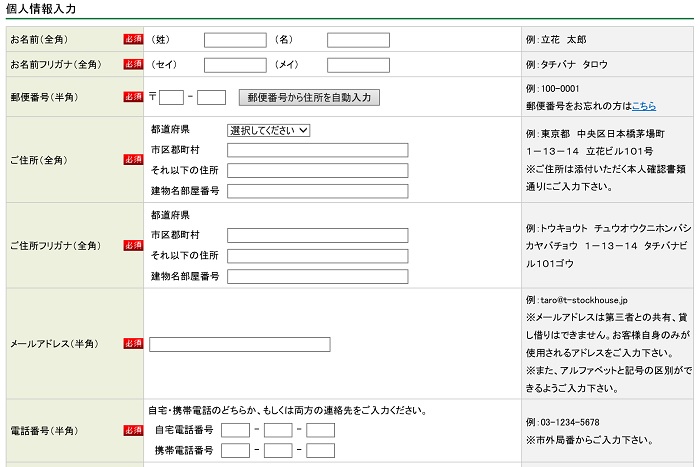Click the ご住所(全角) label

pyautogui.click(x=39, y=160)
